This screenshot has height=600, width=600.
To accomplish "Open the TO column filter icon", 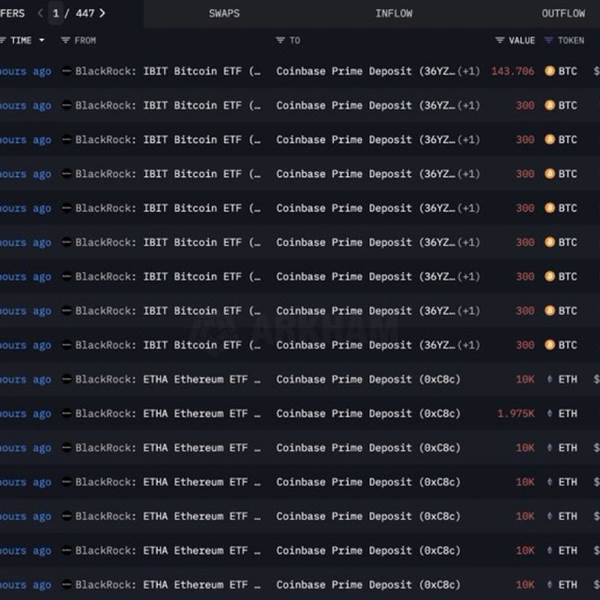I will coord(280,40).
